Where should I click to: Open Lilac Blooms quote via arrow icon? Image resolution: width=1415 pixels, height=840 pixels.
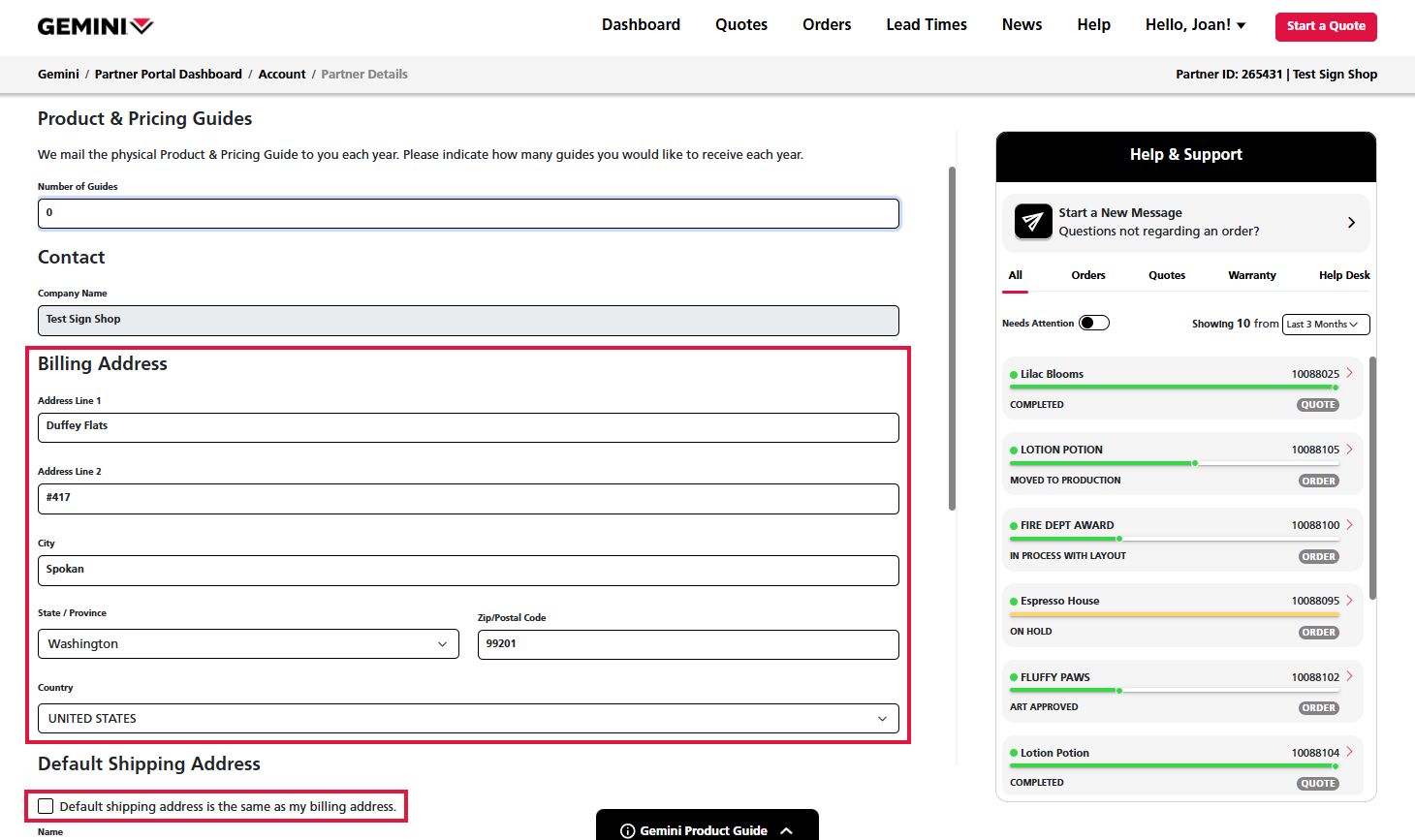[1349, 373]
